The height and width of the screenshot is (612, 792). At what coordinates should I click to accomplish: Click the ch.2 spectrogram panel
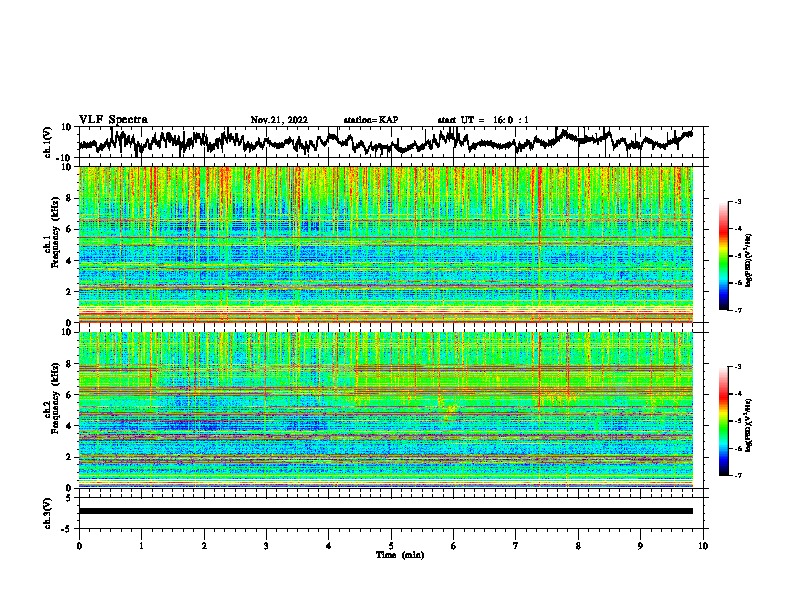coord(385,410)
